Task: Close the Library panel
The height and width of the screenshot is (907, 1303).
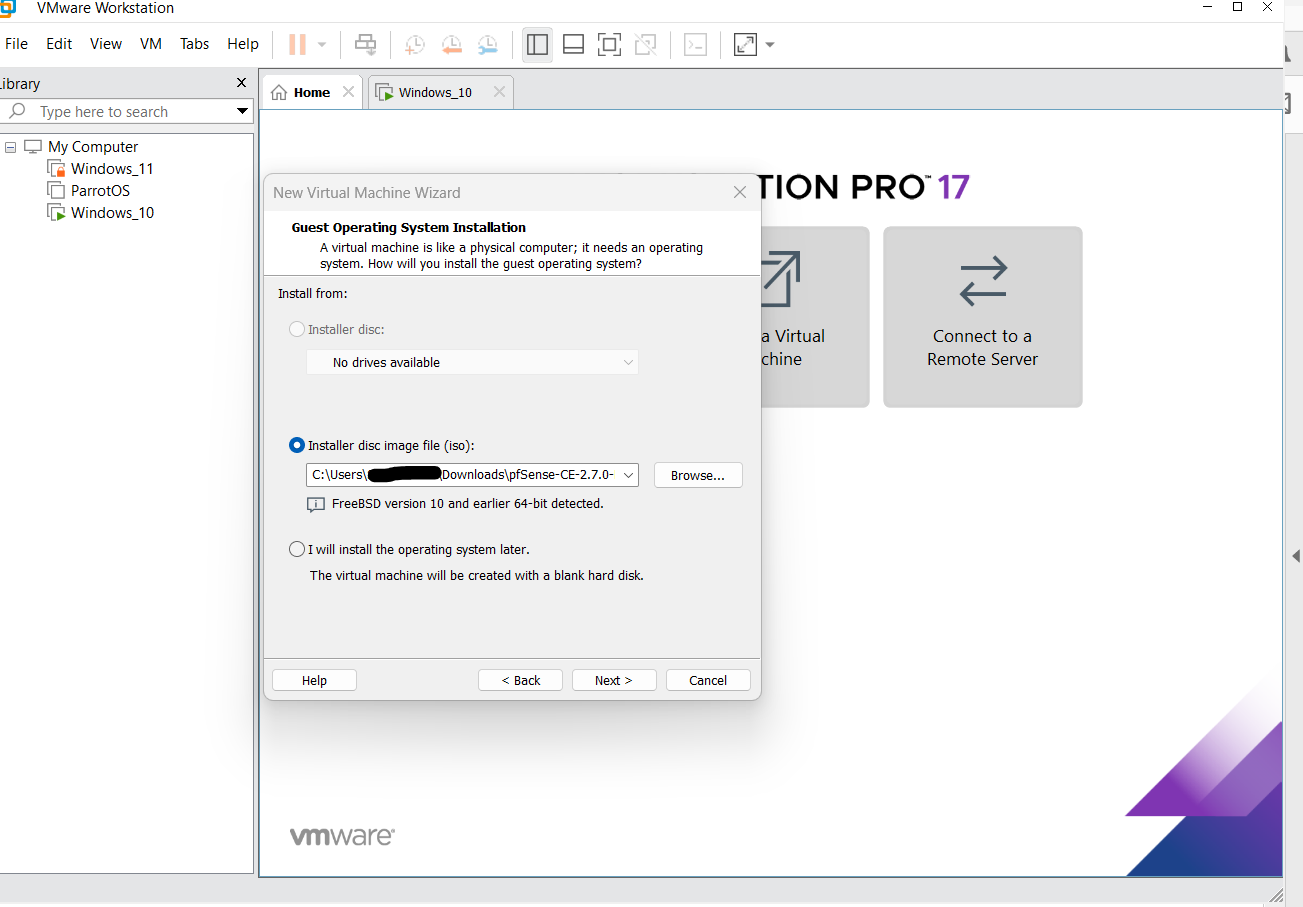Action: pos(241,83)
